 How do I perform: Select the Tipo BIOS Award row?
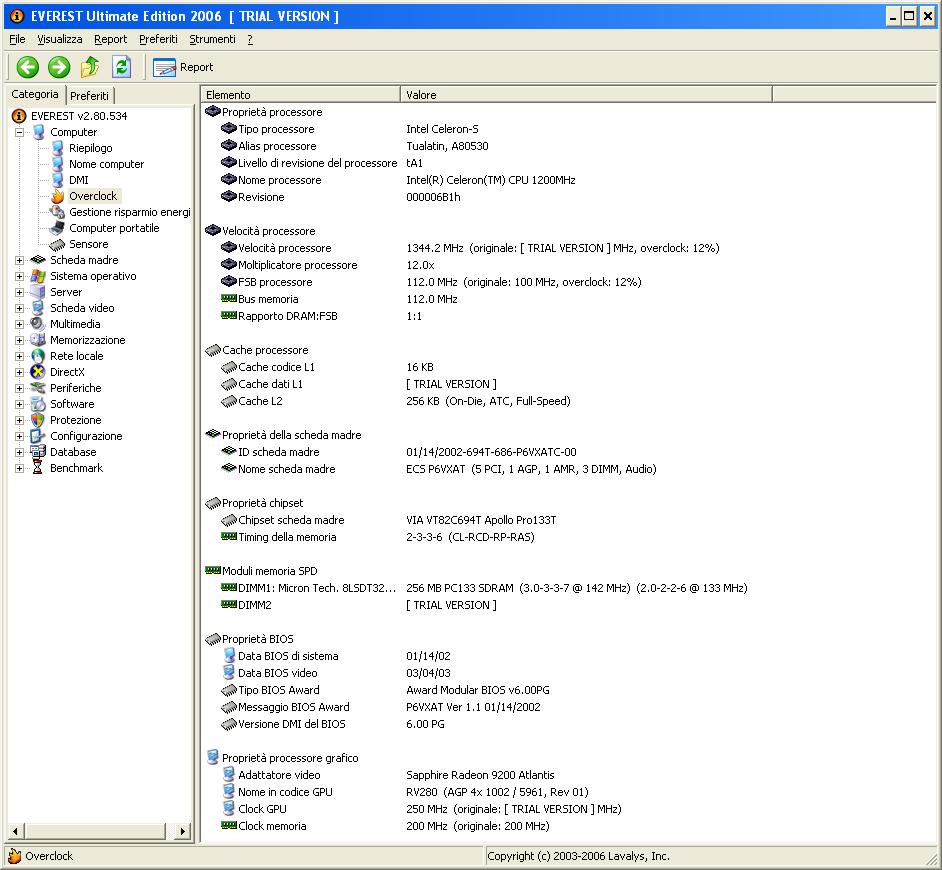pos(386,690)
